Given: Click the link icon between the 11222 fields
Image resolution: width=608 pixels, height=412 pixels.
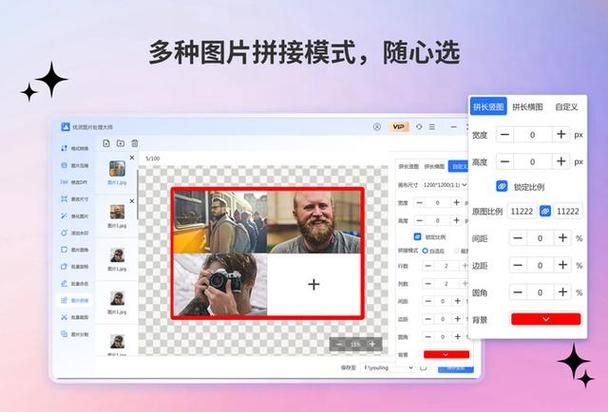Looking at the screenshot, I should click(545, 211).
